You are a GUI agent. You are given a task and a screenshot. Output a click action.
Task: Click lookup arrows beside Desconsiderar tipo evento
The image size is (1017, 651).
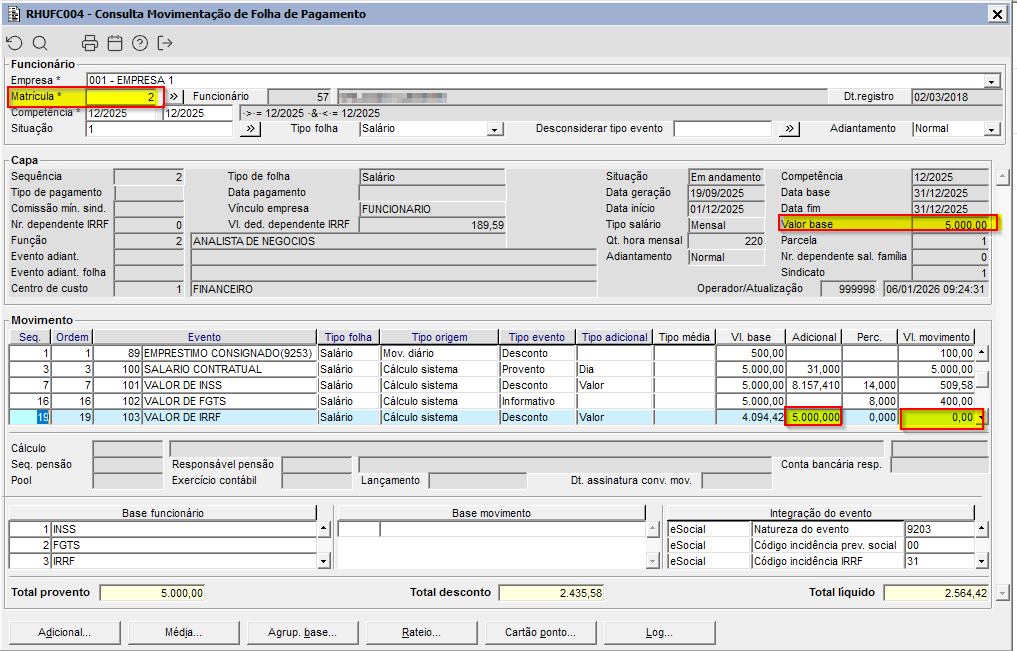pyautogui.click(x=790, y=129)
